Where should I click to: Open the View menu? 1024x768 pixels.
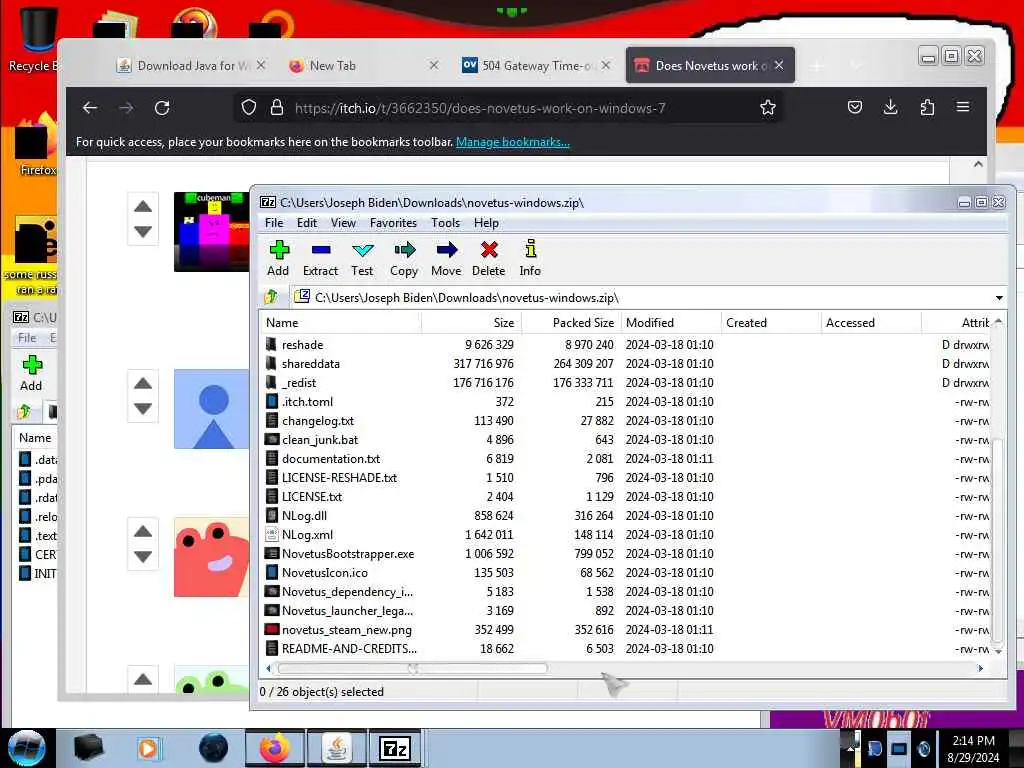[343, 223]
